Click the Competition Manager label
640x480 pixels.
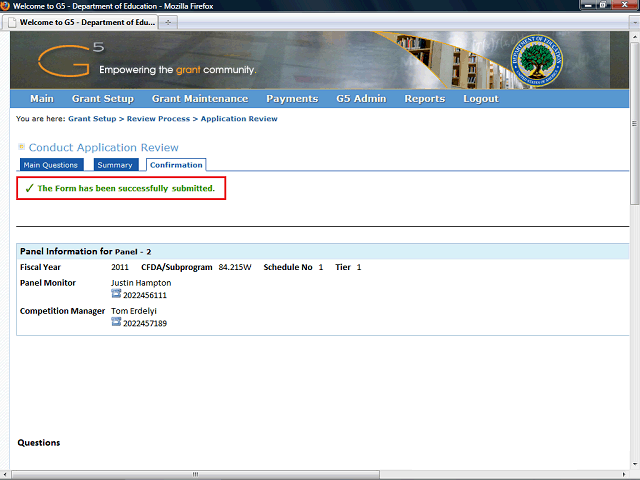pyautogui.click(x=62, y=311)
